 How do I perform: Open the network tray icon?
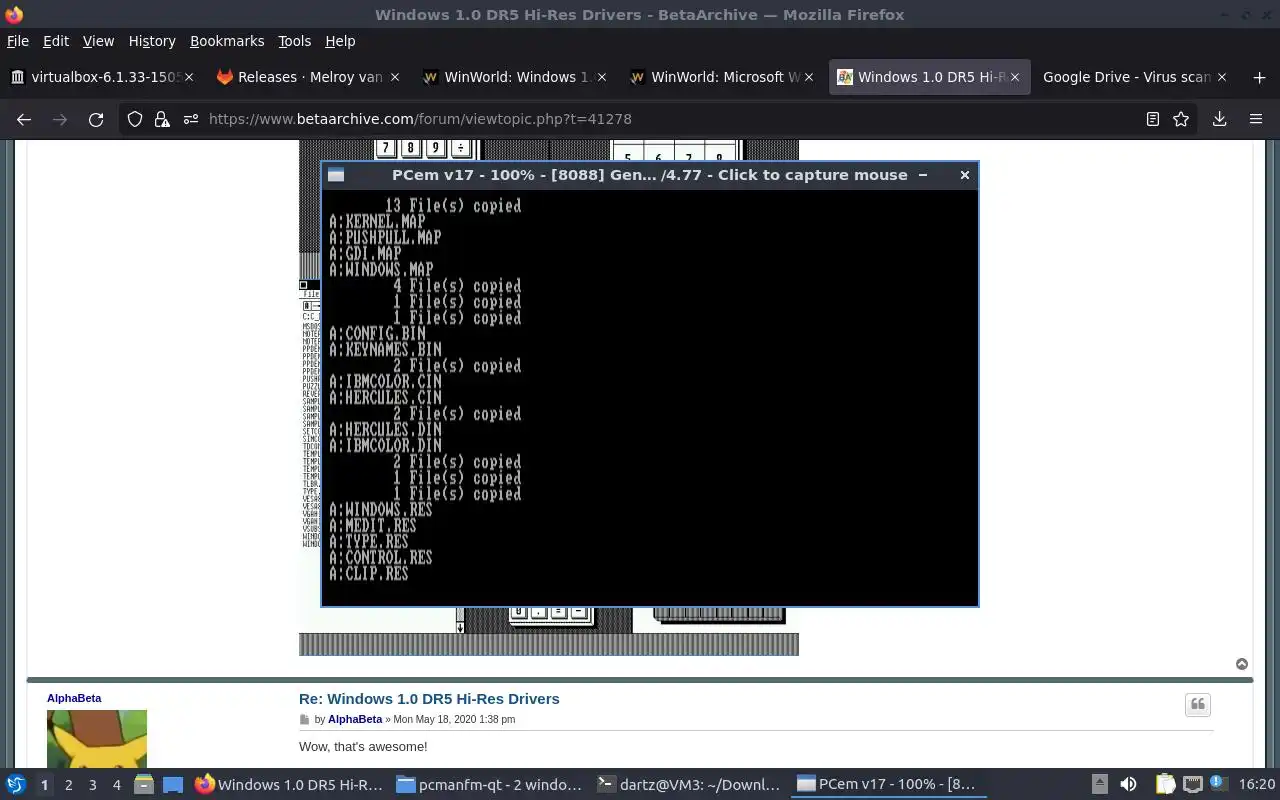(x=1193, y=785)
